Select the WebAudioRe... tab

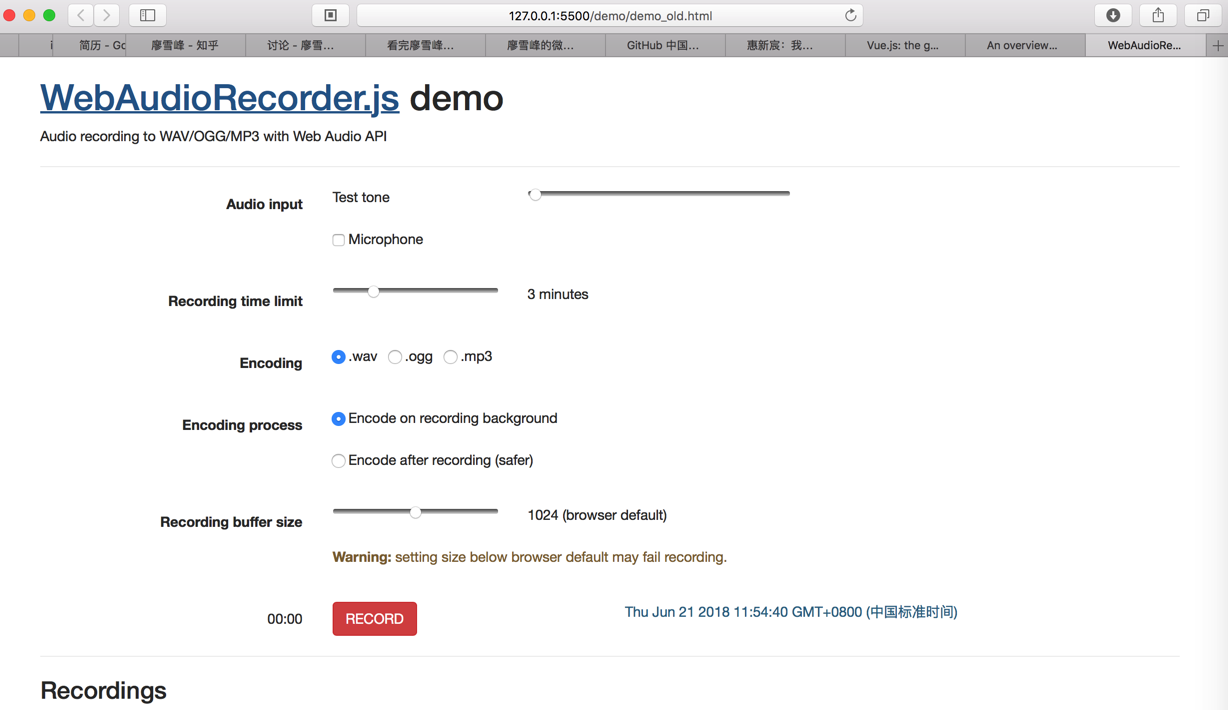(x=1144, y=45)
